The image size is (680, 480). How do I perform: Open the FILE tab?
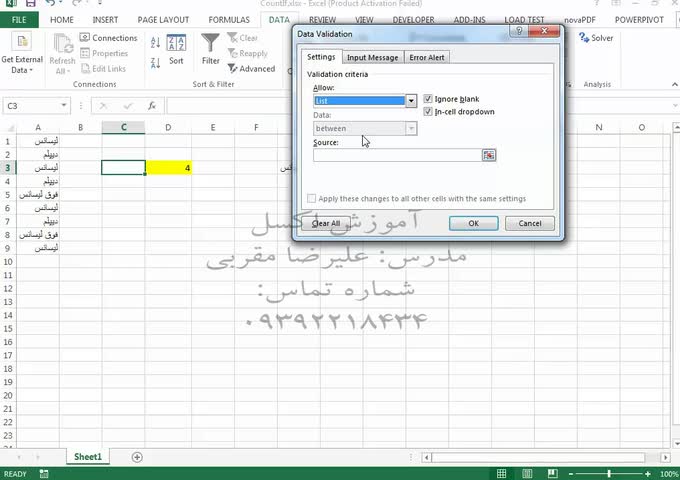19,20
